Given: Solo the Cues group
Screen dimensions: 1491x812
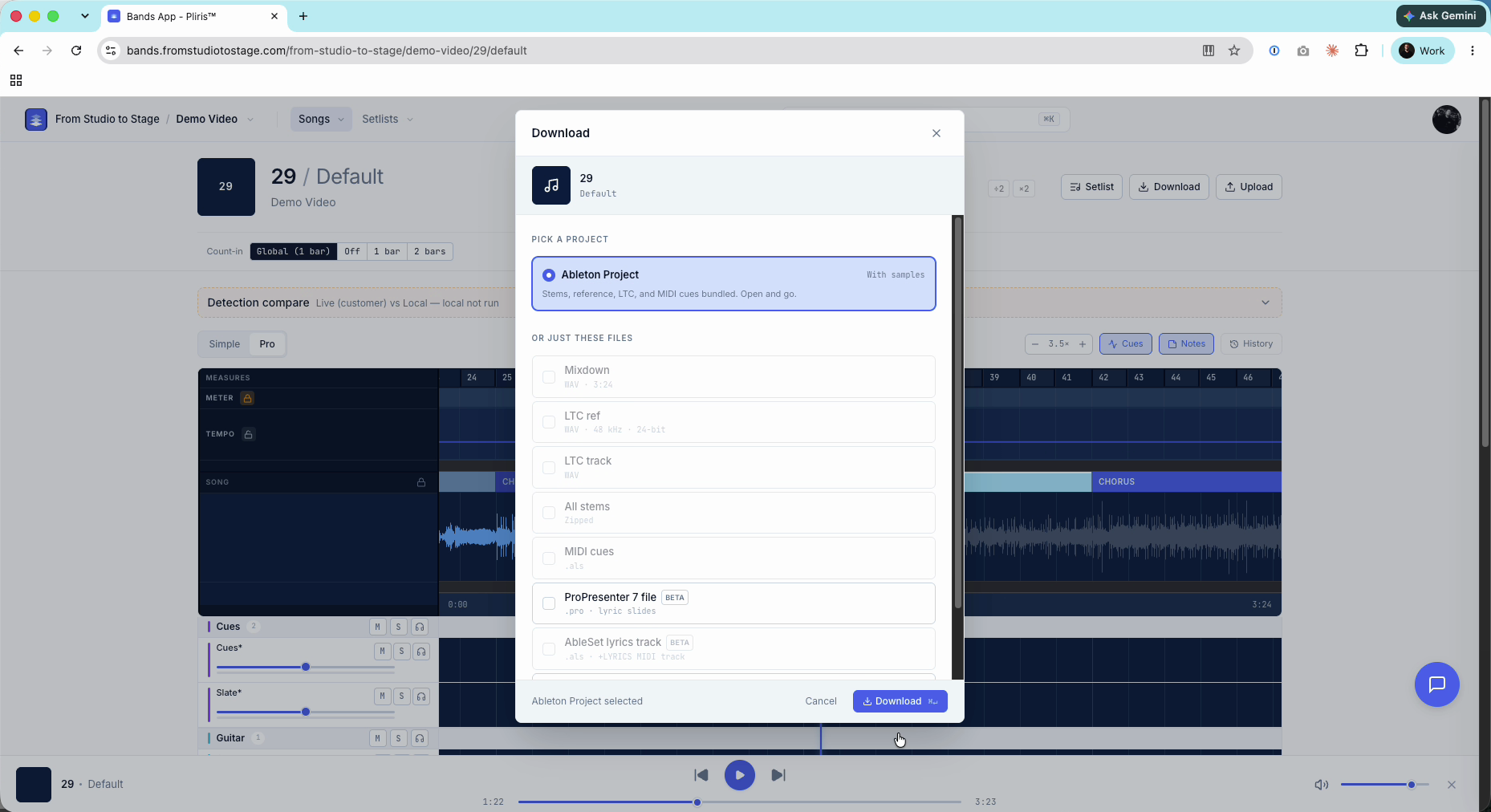Looking at the screenshot, I should [x=399, y=627].
